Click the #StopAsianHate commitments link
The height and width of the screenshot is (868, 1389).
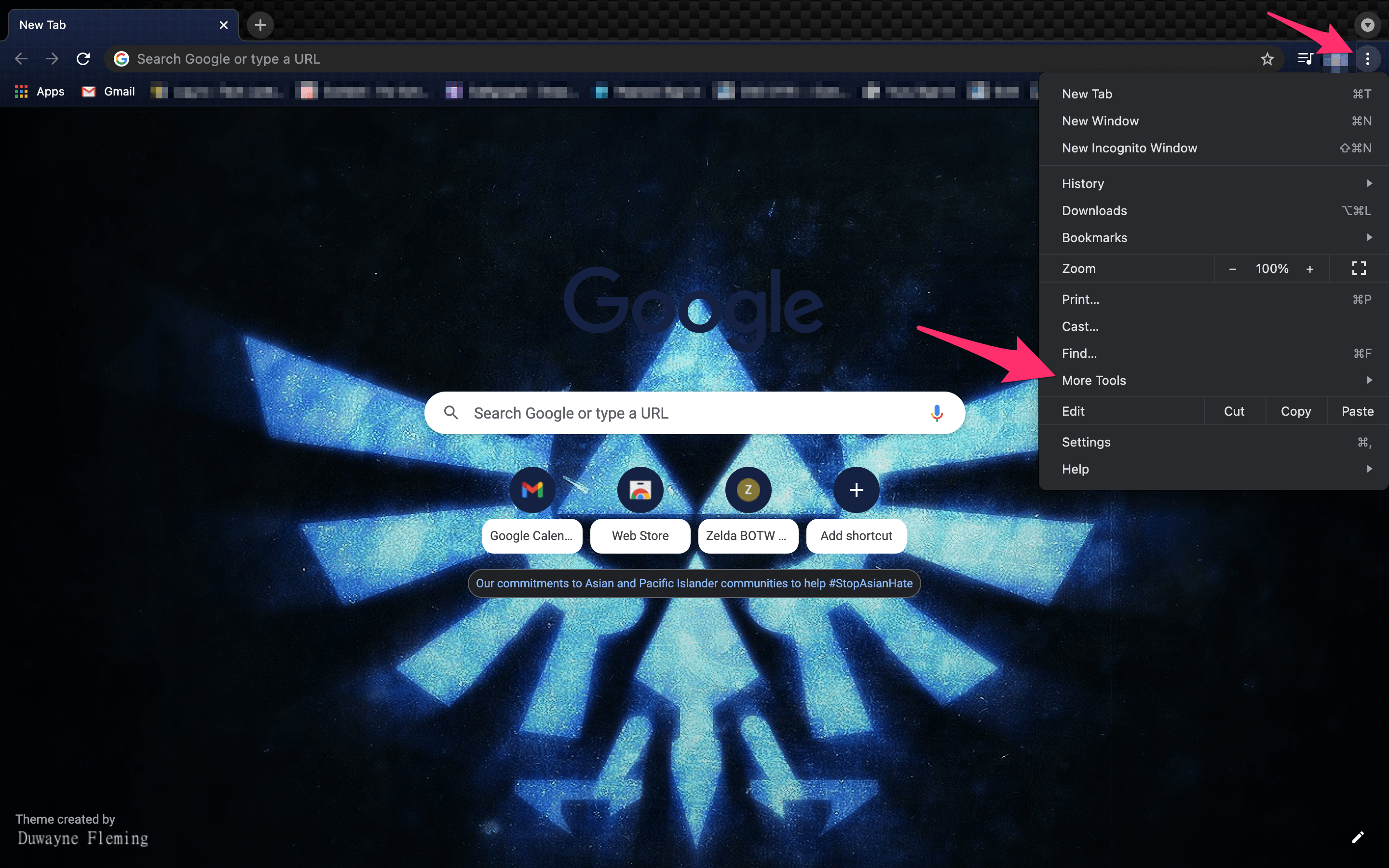pyautogui.click(x=694, y=583)
